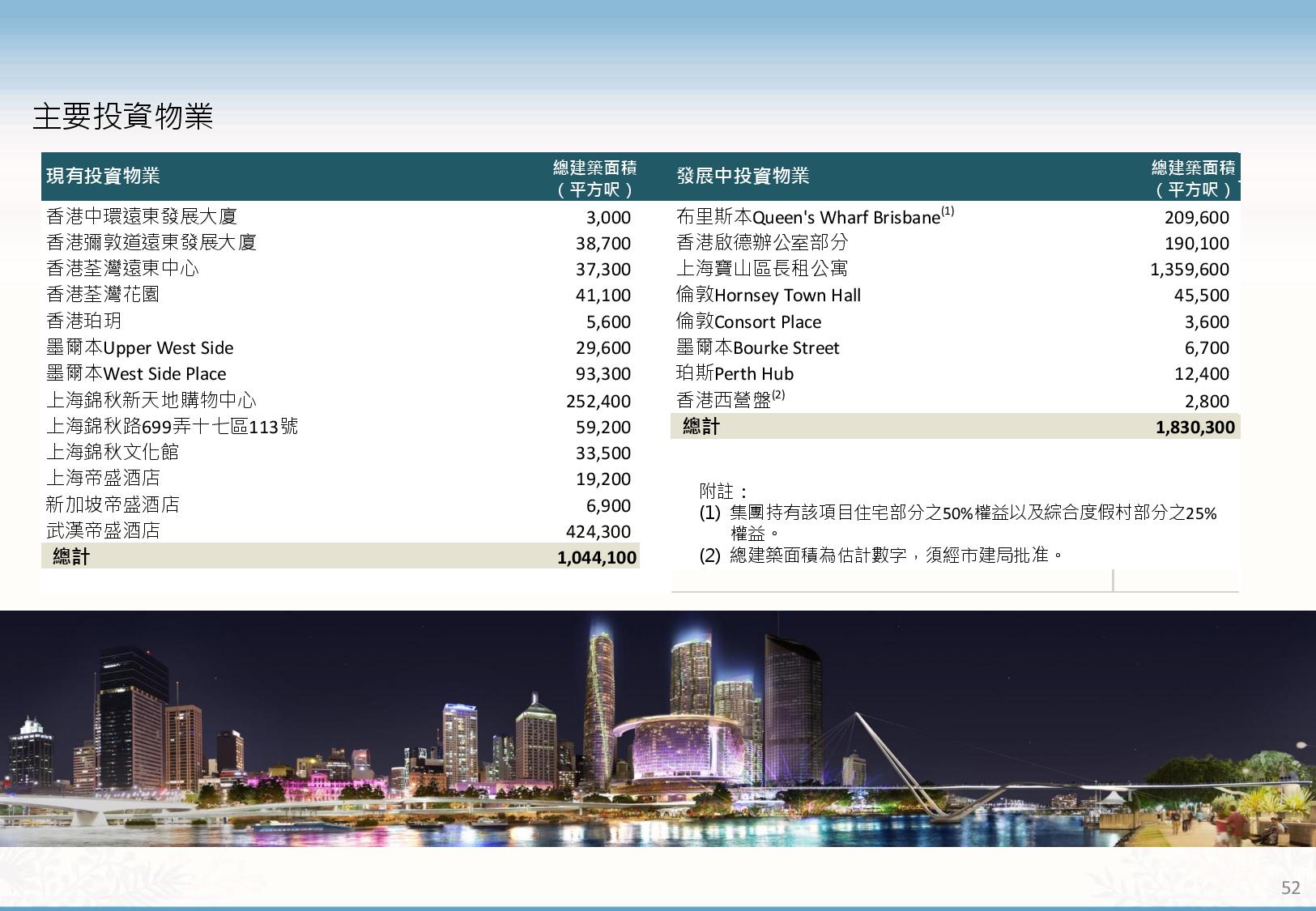Click the 現有投資物業 column header

103,176
